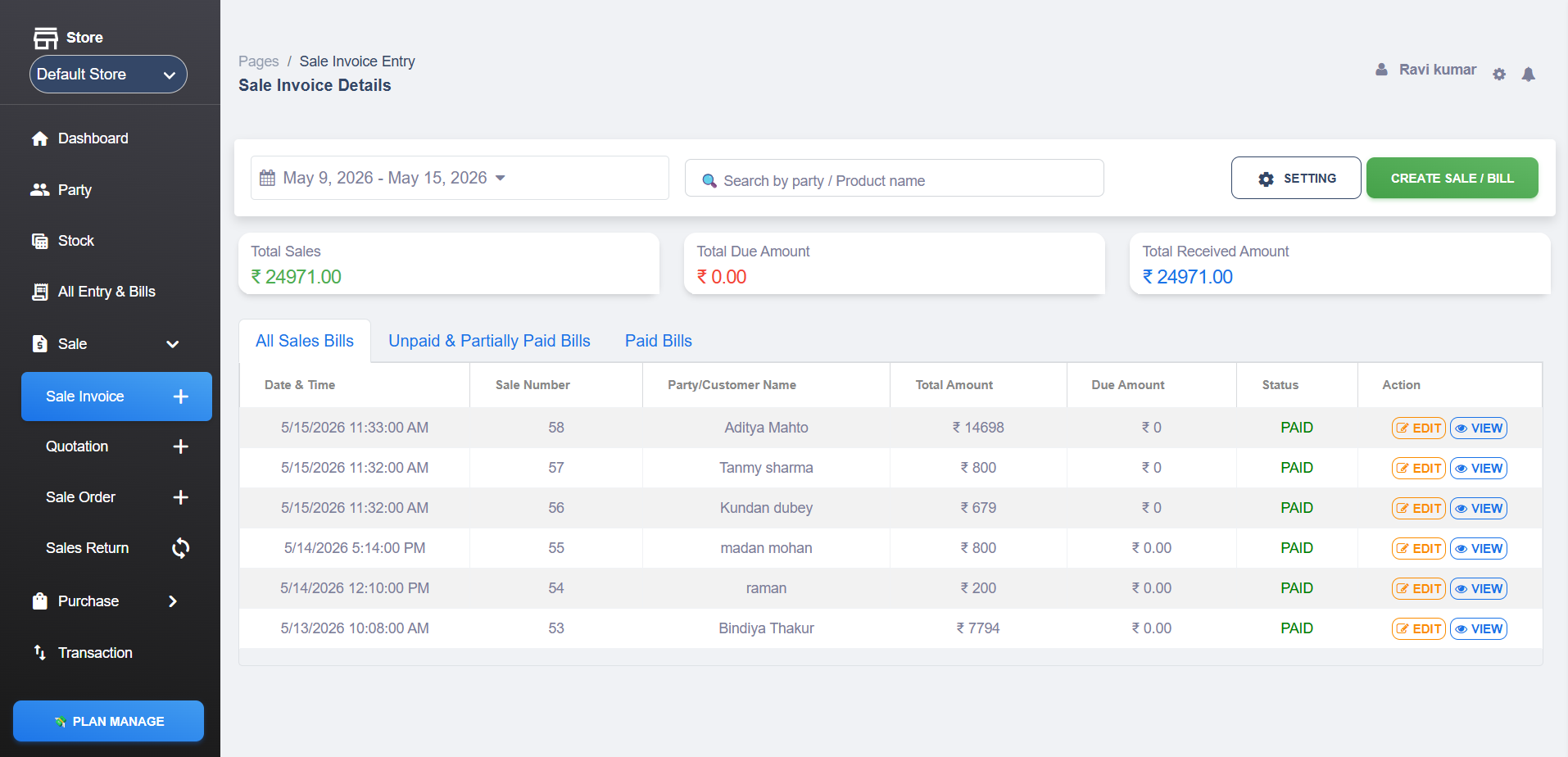View sale number 58 for Aditya Mahto

1479,428
